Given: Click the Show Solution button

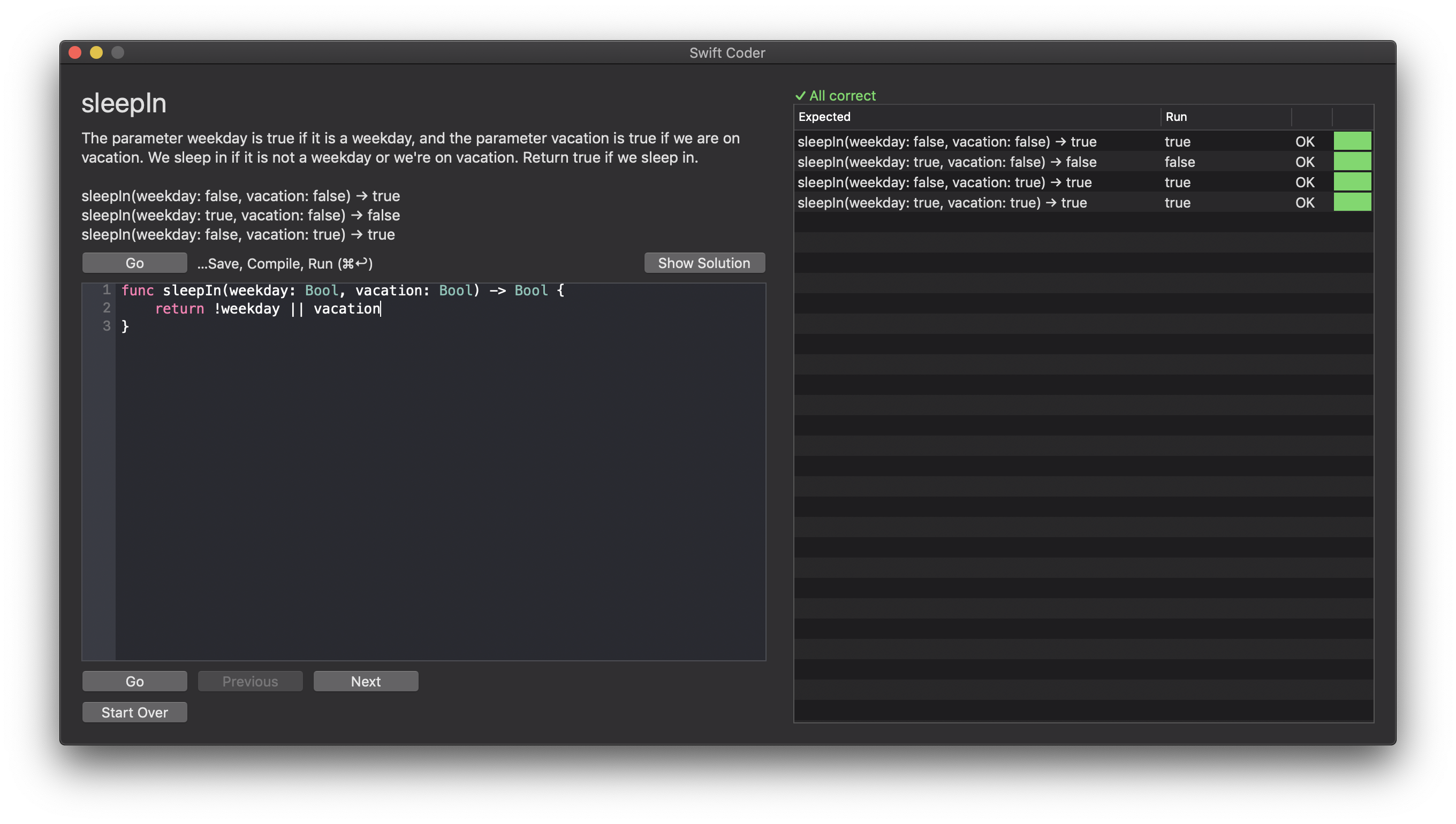Looking at the screenshot, I should click(704, 263).
